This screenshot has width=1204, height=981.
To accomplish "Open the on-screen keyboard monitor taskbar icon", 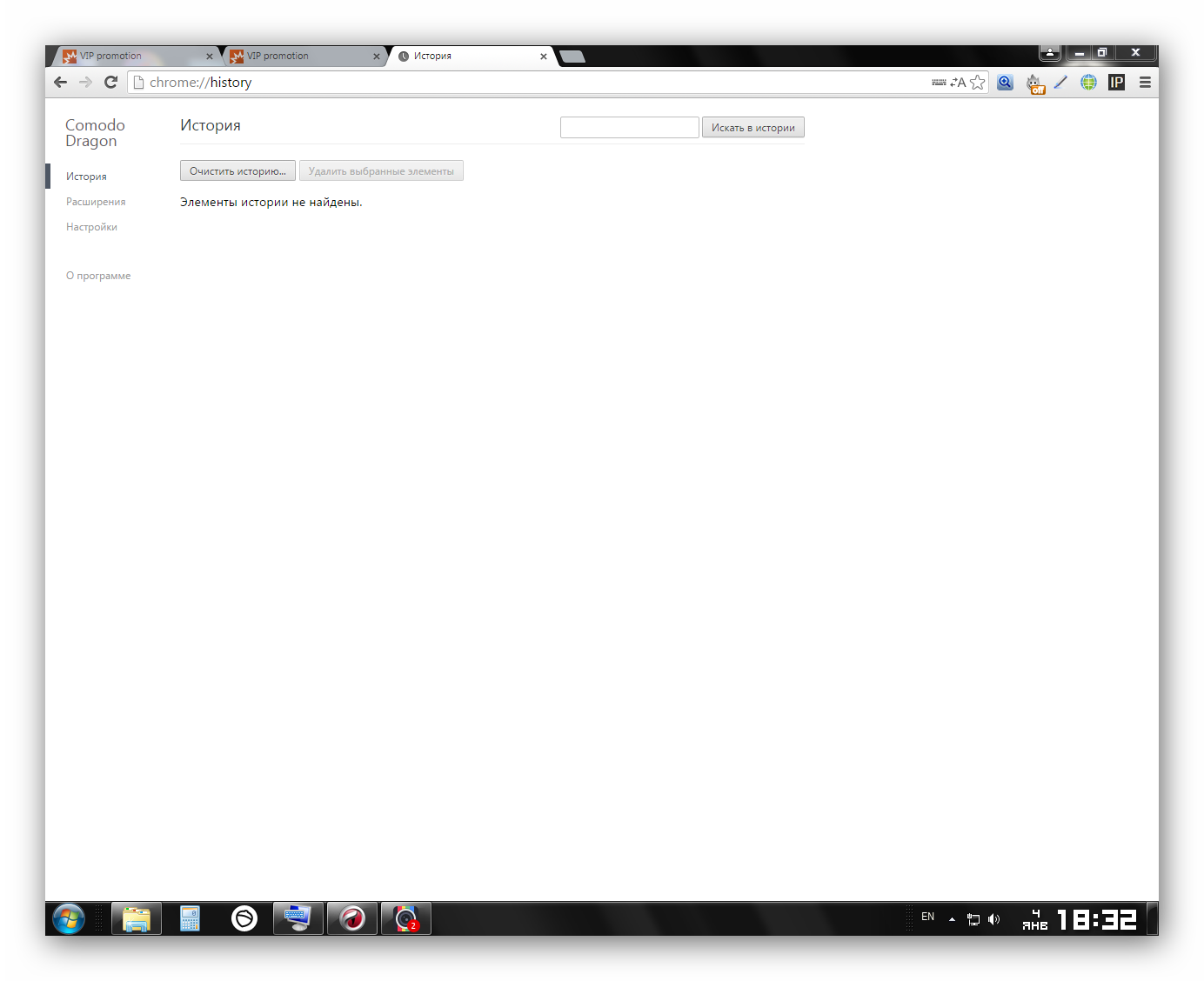I will (298, 918).
